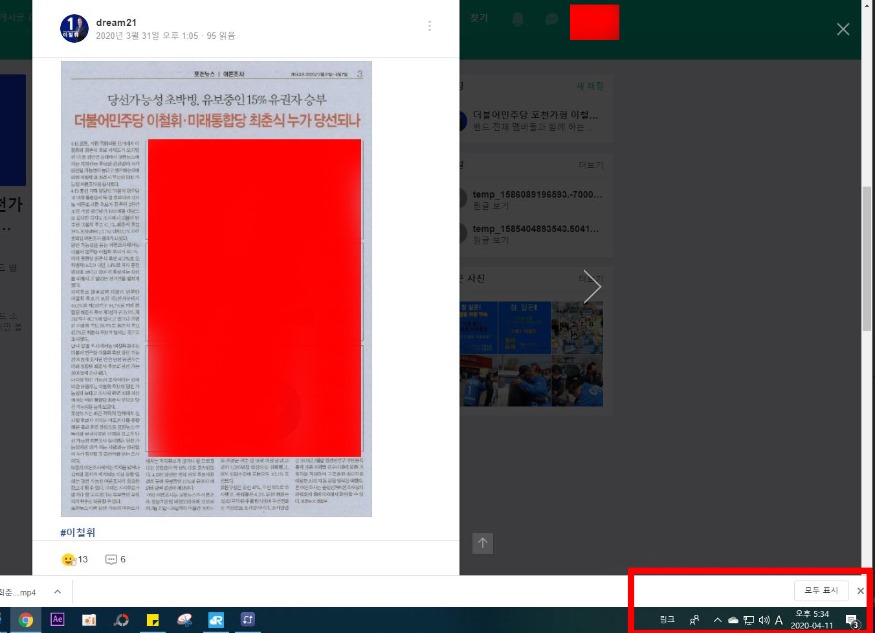Click the dream21 profile avatar

tap(74, 28)
